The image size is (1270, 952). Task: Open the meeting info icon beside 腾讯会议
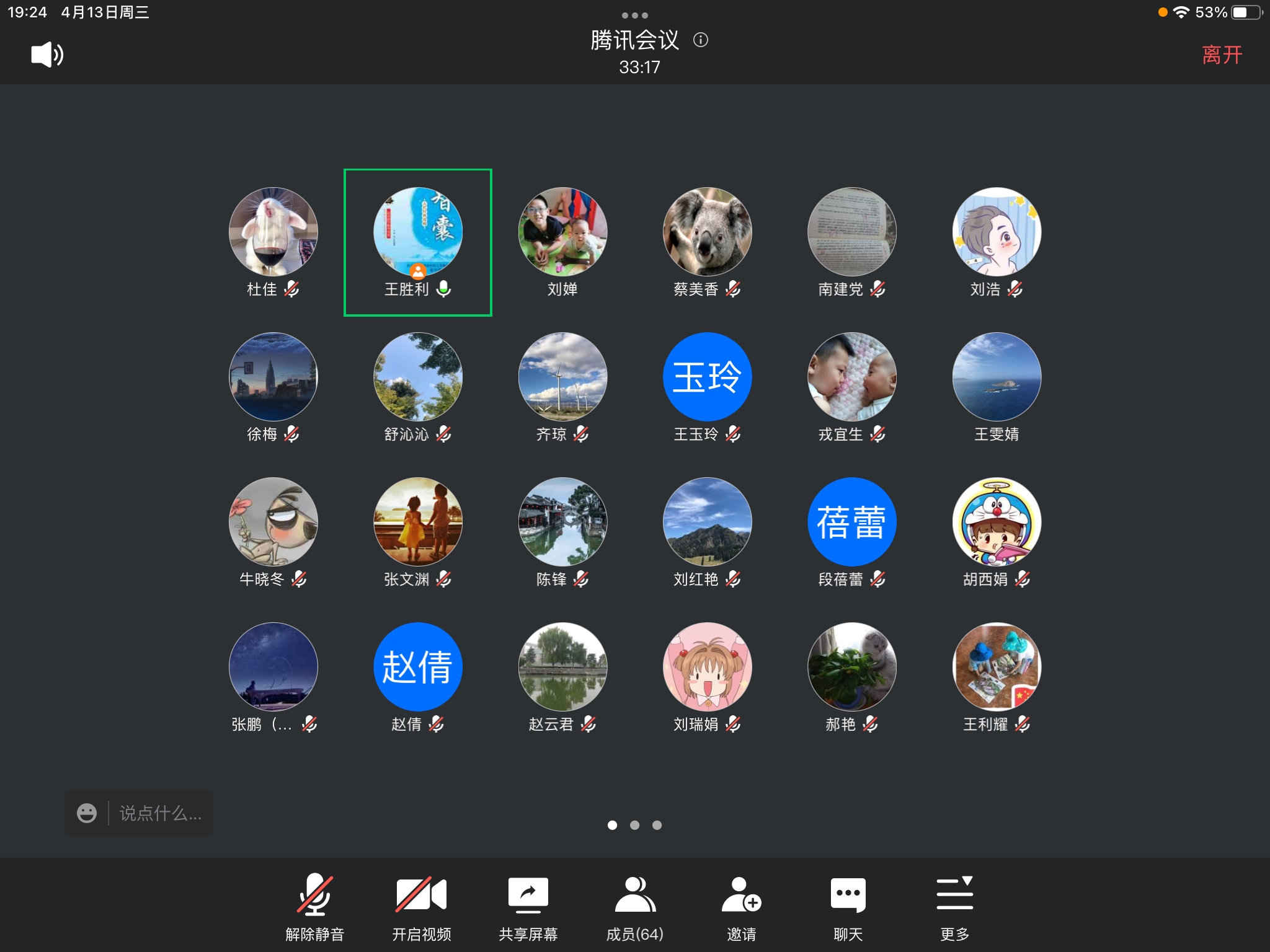pos(701,40)
